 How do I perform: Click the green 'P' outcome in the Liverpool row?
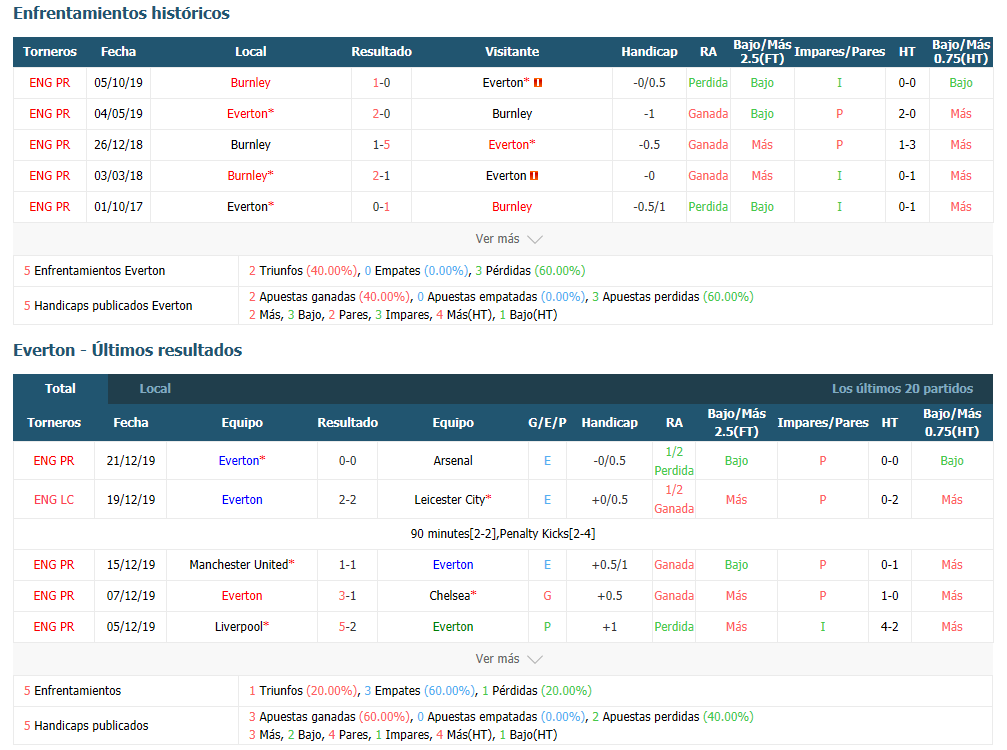(x=547, y=627)
